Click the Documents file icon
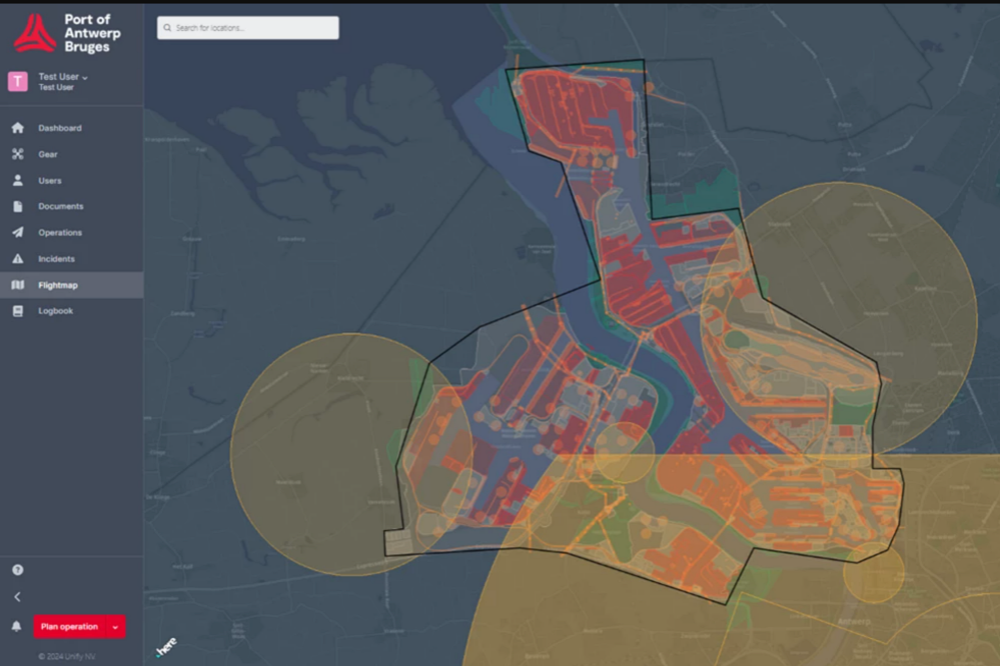Viewport: 1000px width, 666px height. (x=17, y=207)
